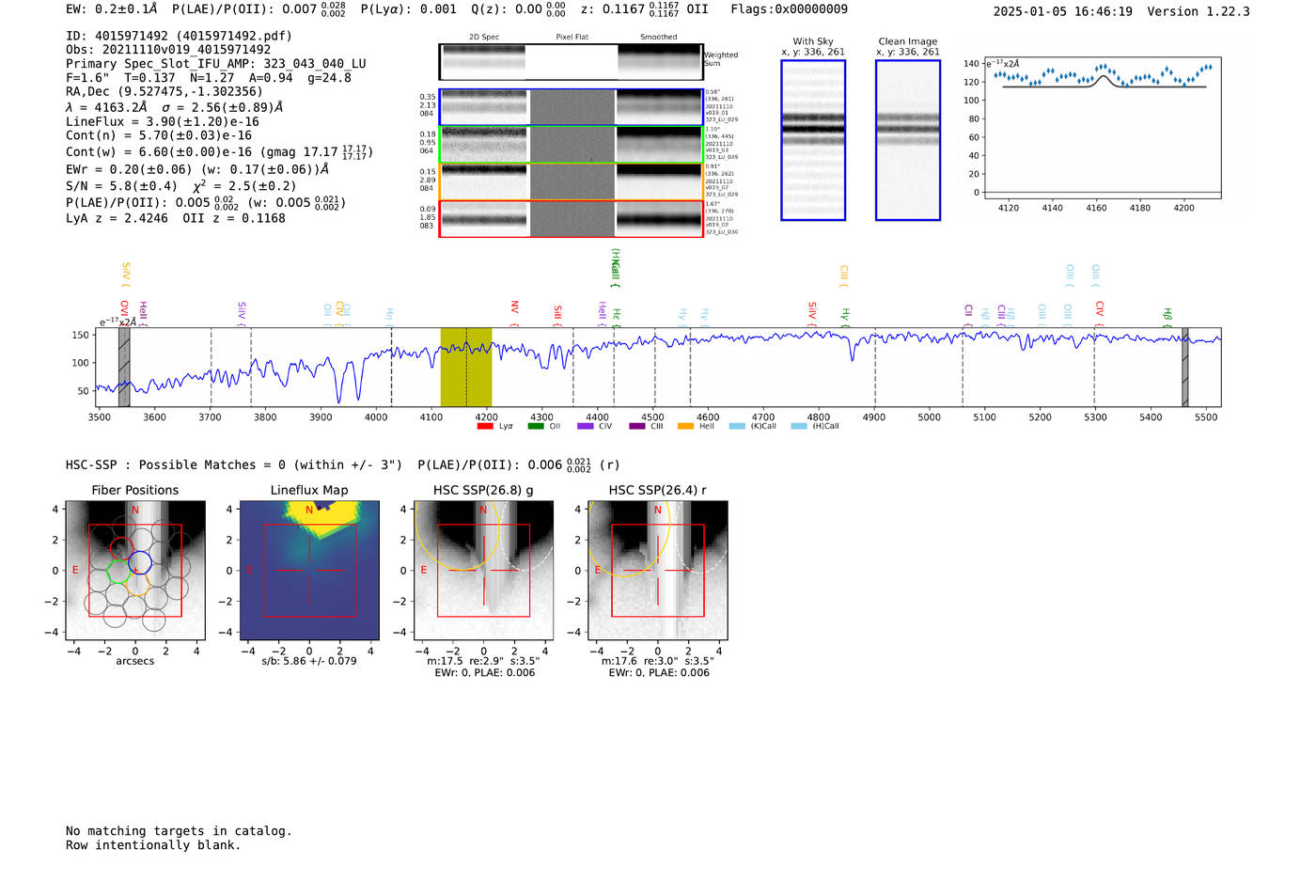The height and width of the screenshot is (896, 1316).
Task: Click the orange circle fiber in Fiber Positions
Action: point(136,585)
